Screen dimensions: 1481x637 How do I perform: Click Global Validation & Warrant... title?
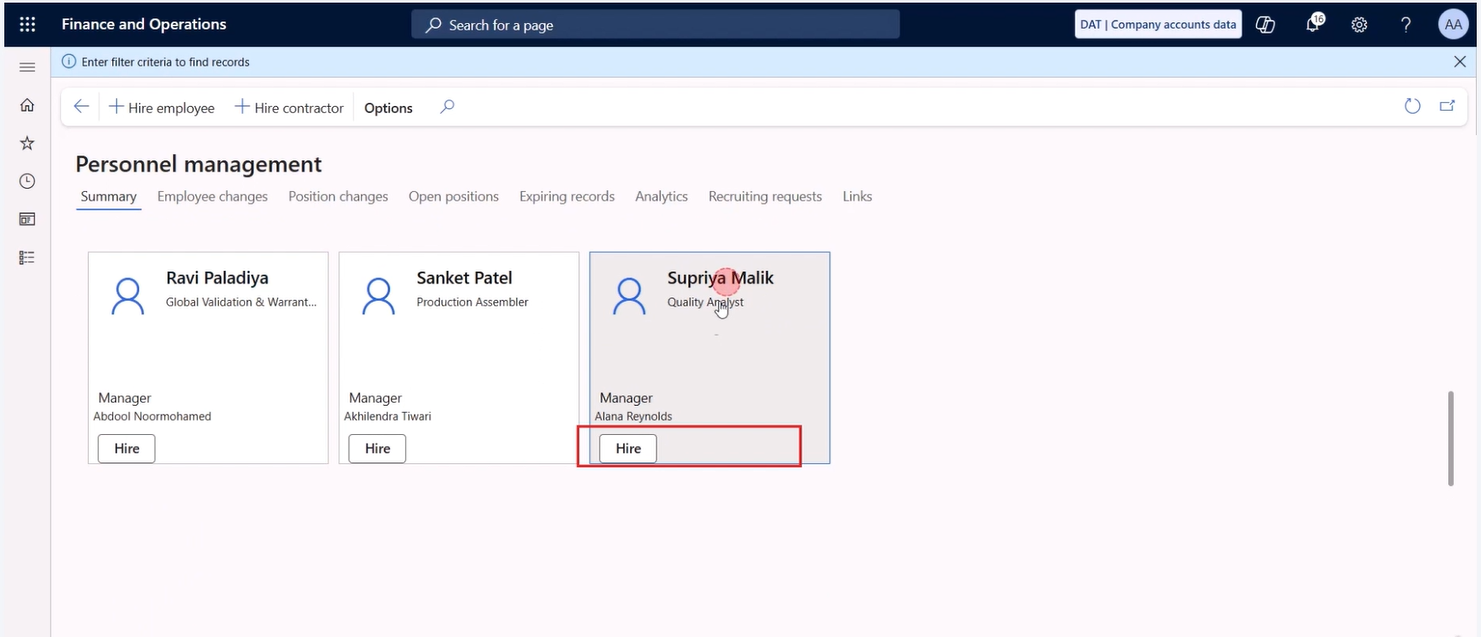[241, 302]
